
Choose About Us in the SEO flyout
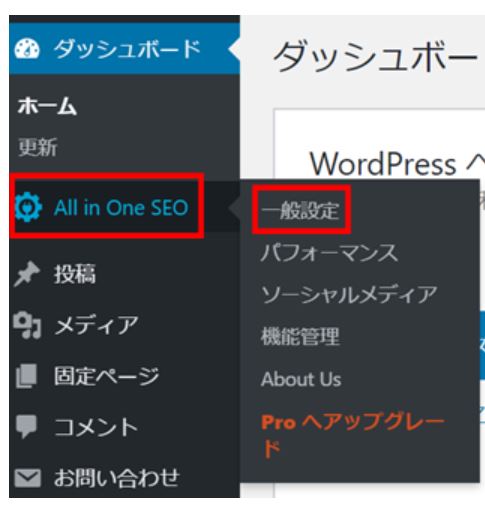click(301, 379)
